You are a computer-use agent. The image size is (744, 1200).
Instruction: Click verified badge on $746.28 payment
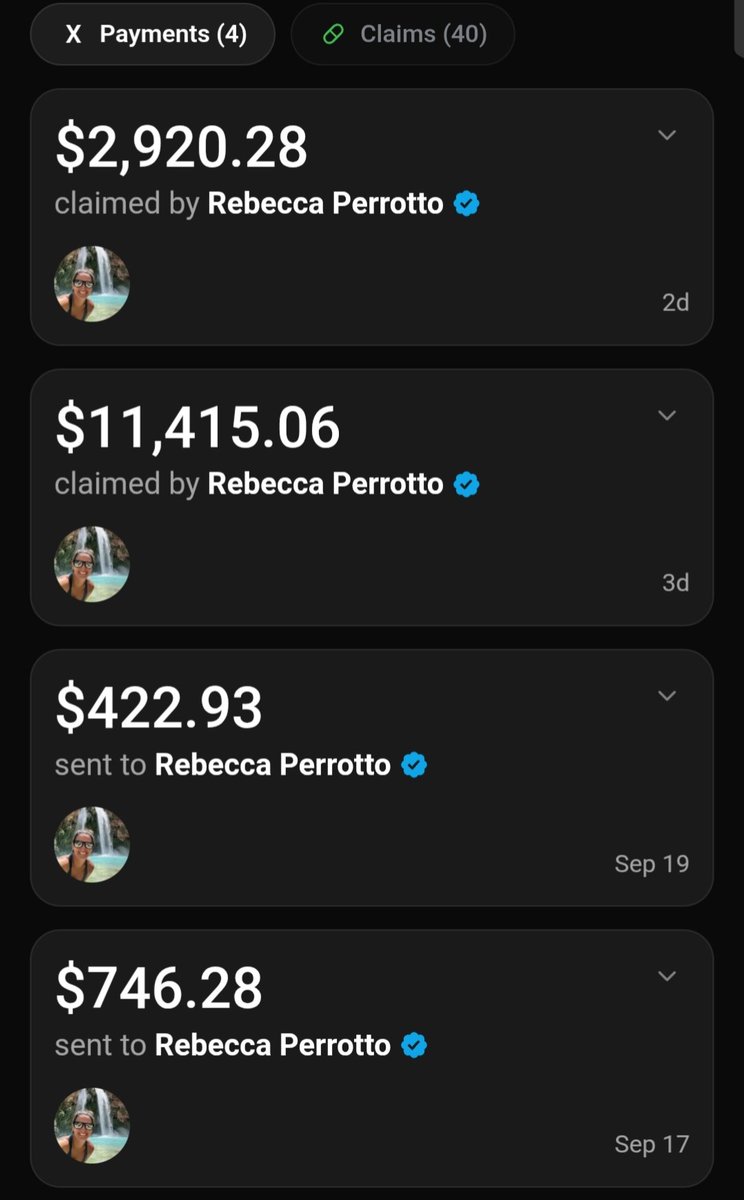pos(415,1045)
